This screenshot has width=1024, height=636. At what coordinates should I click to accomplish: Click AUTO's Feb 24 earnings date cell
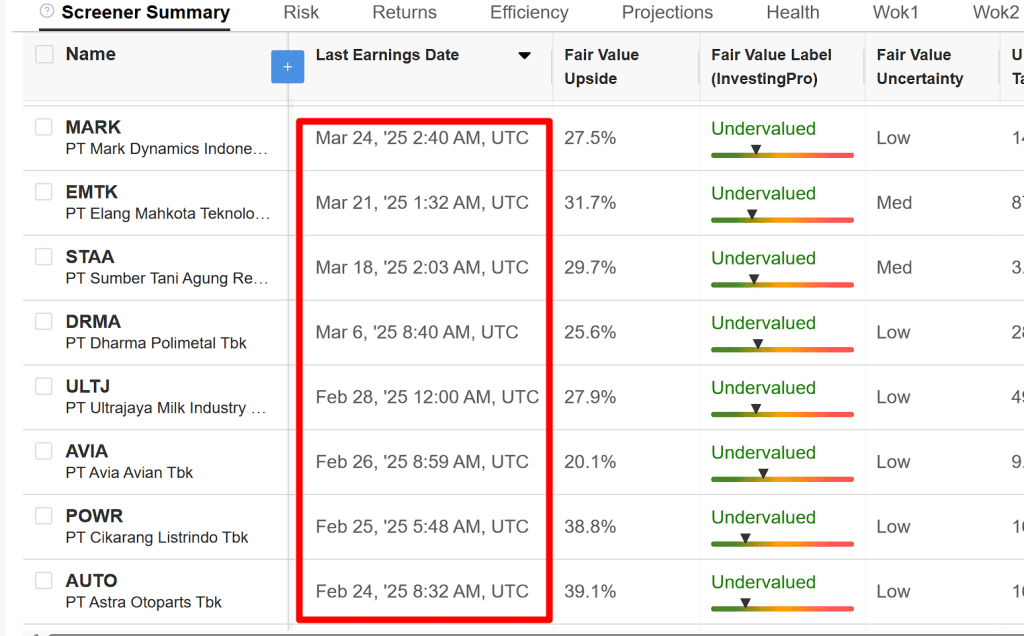coord(422,592)
